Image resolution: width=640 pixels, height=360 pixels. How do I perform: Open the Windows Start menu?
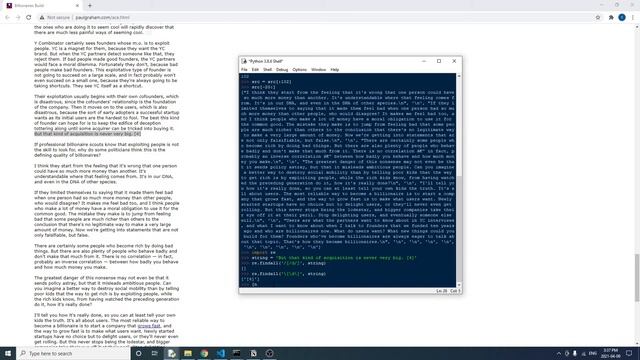tap(8, 353)
